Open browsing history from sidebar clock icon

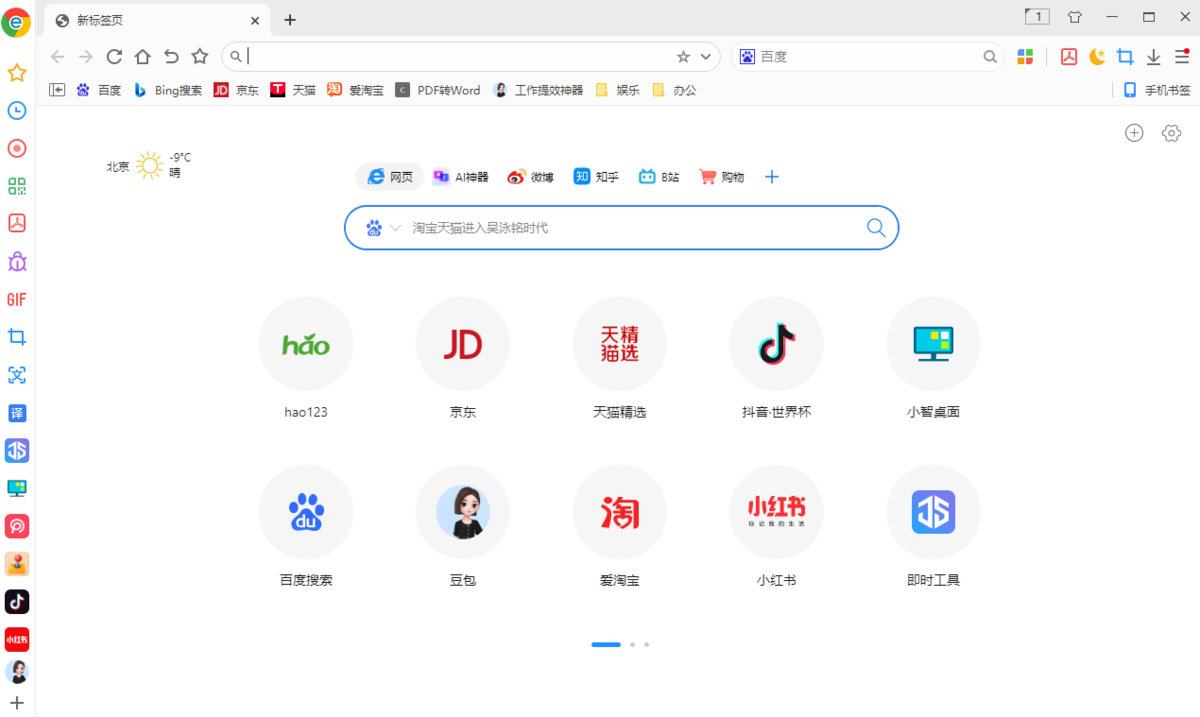(x=16, y=111)
